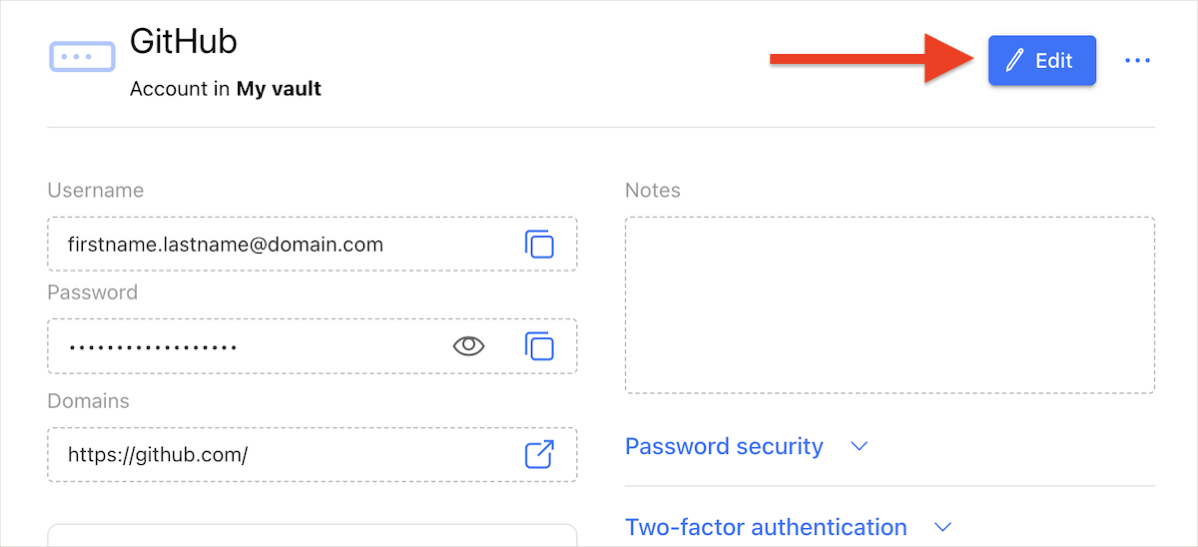Viewport: 1198px width, 547px height.
Task: Open github.com via the external link icon
Action: pos(539,455)
